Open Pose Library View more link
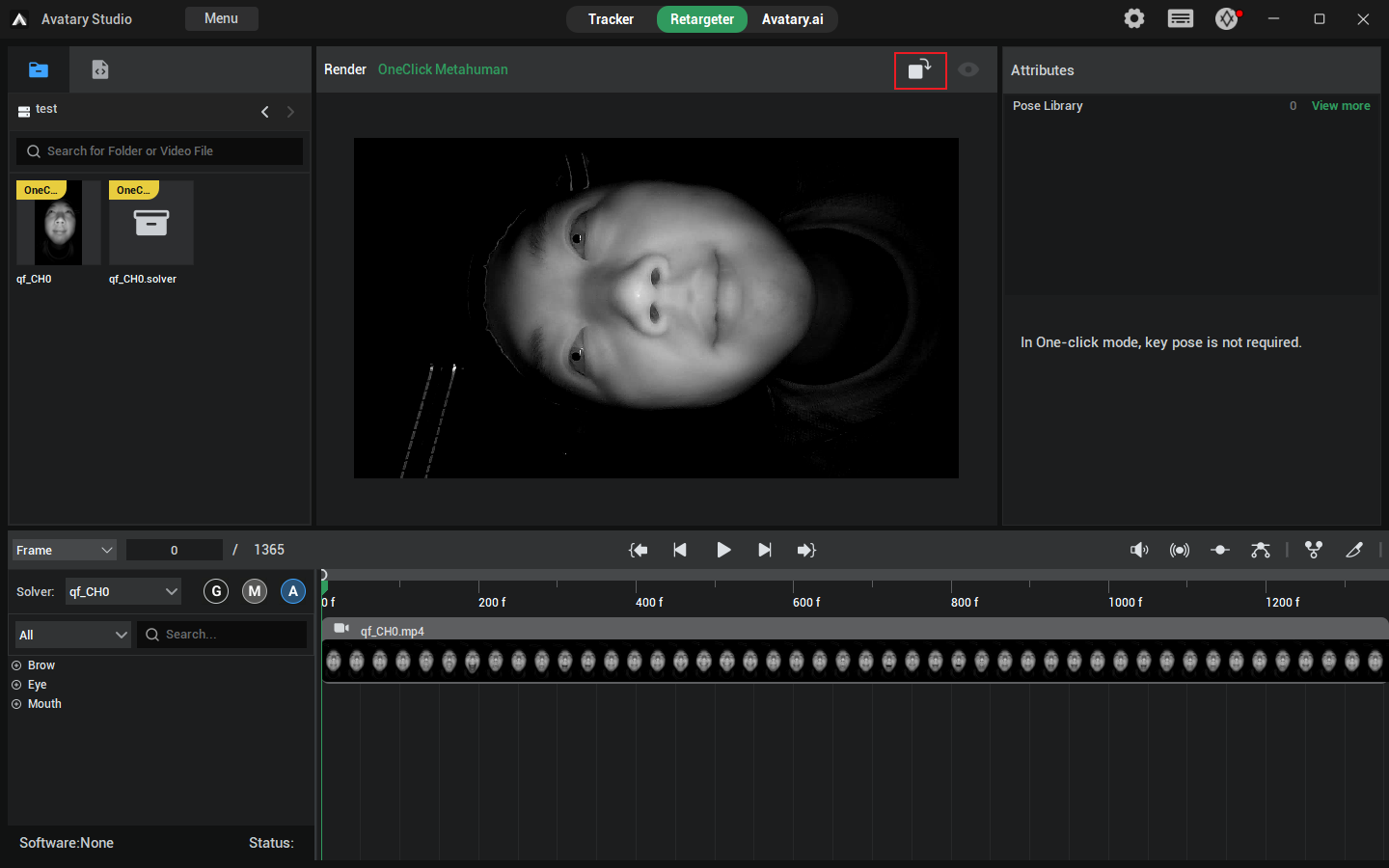1389x868 pixels. [x=1341, y=106]
